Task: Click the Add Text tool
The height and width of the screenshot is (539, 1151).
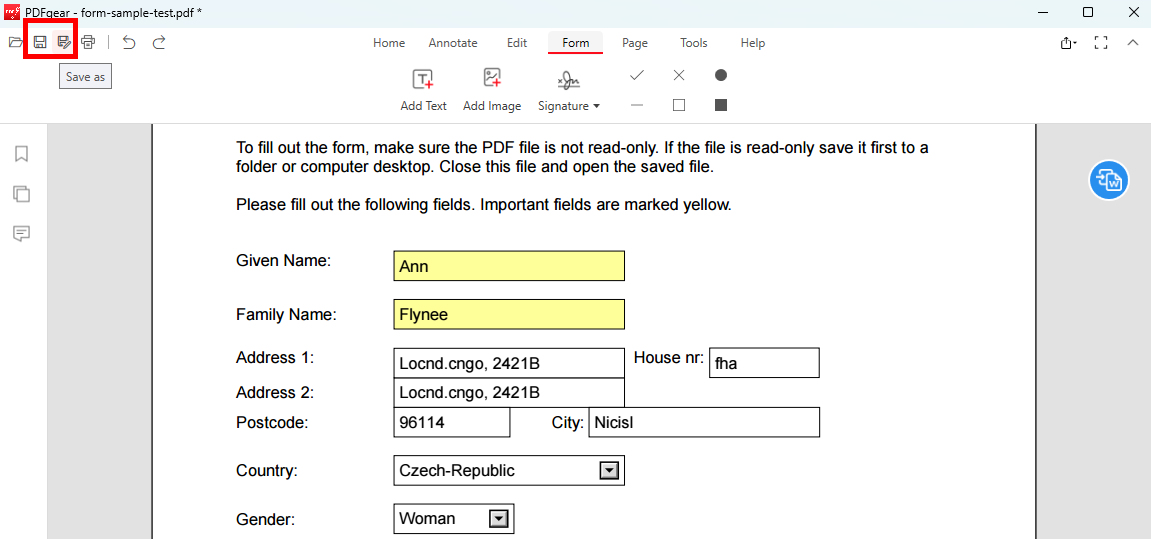Action: 424,90
